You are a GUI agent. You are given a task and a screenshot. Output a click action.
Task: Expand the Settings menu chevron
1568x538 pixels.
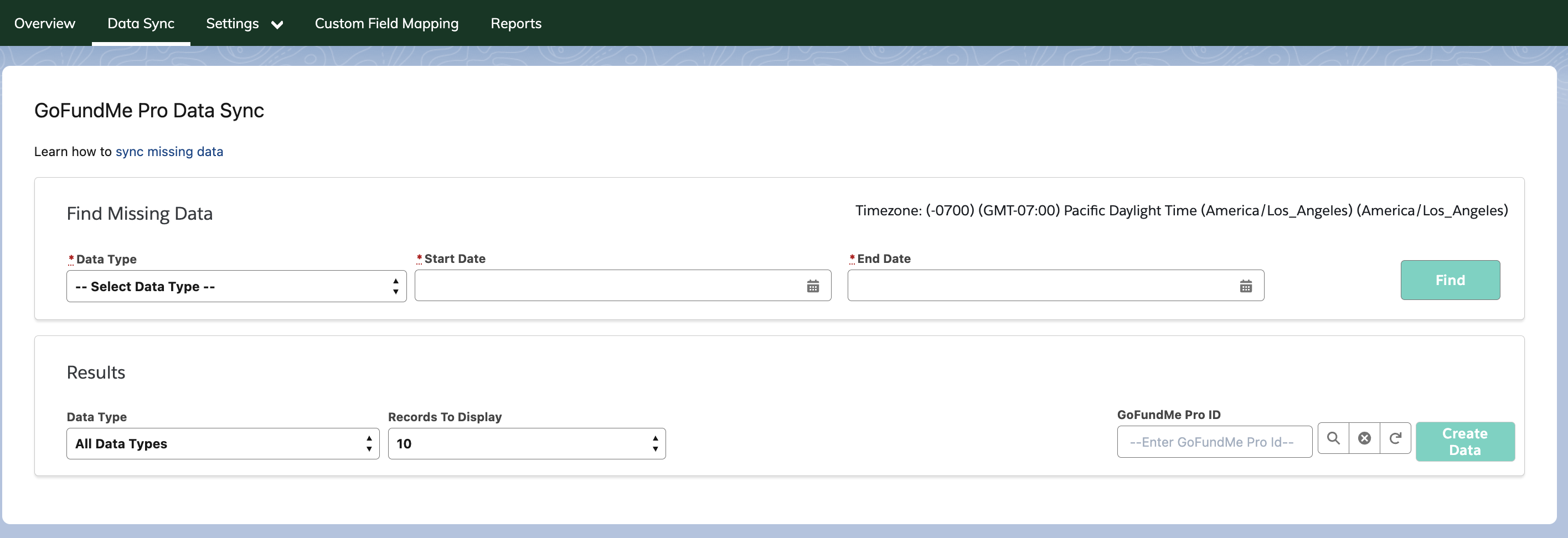click(277, 24)
